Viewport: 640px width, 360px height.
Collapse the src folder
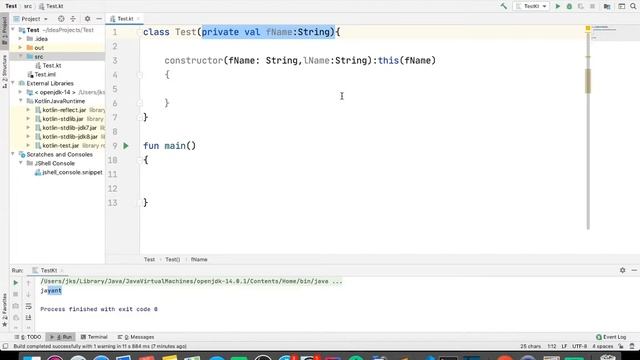(x=20, y=56)
